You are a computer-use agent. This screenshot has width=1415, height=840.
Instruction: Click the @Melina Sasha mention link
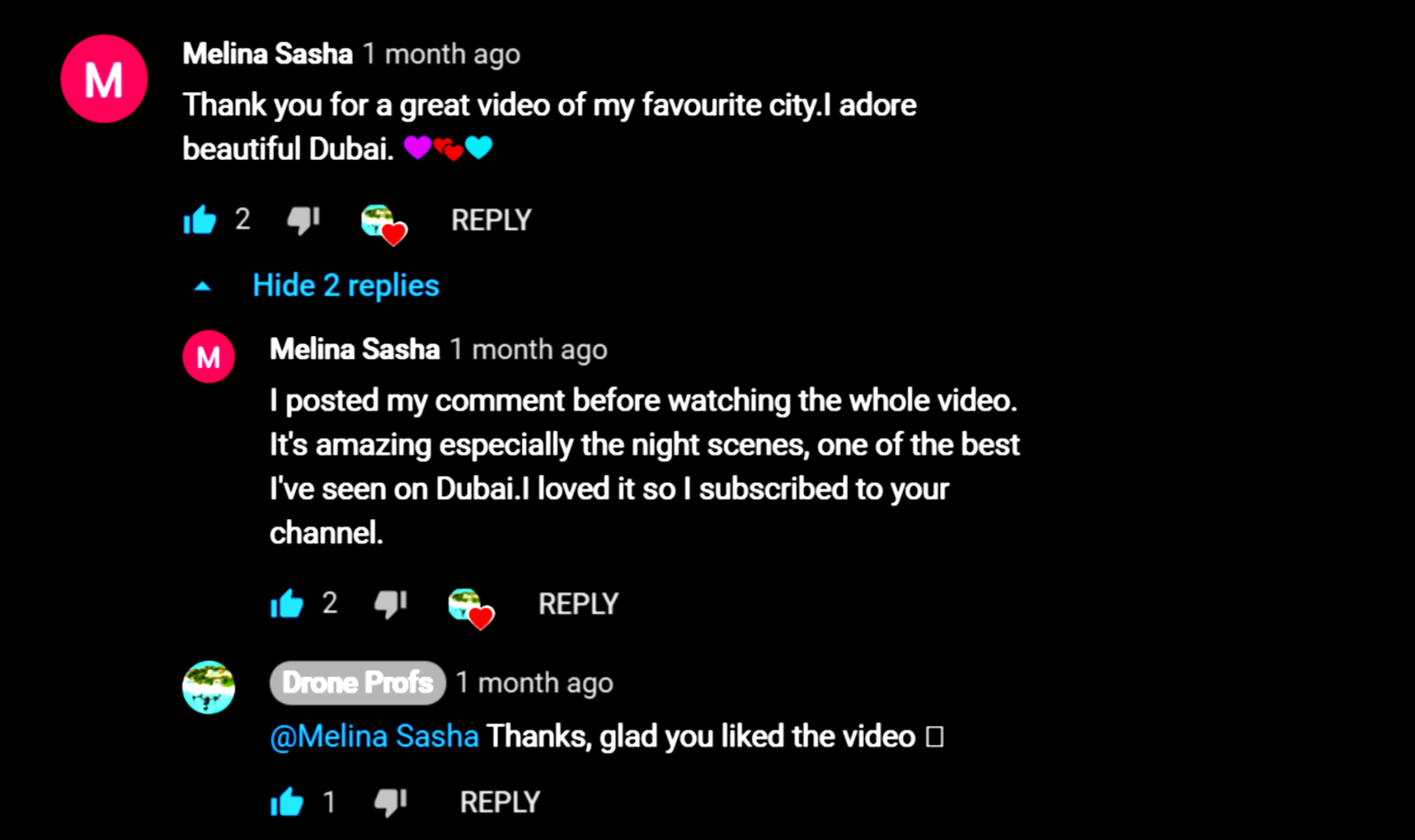pos(374,736)
